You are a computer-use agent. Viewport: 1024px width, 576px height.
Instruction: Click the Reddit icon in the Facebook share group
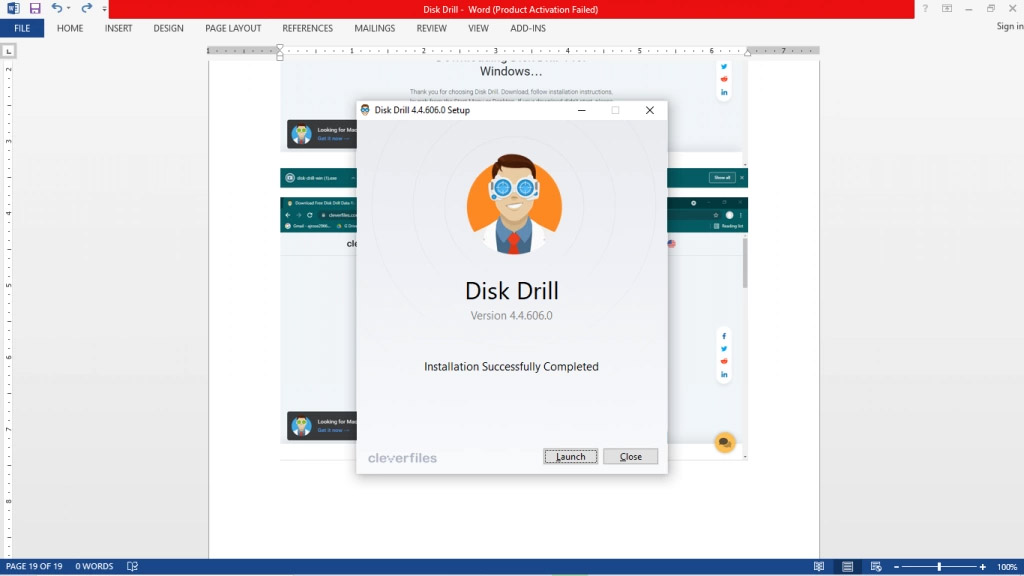click(724, 361)
